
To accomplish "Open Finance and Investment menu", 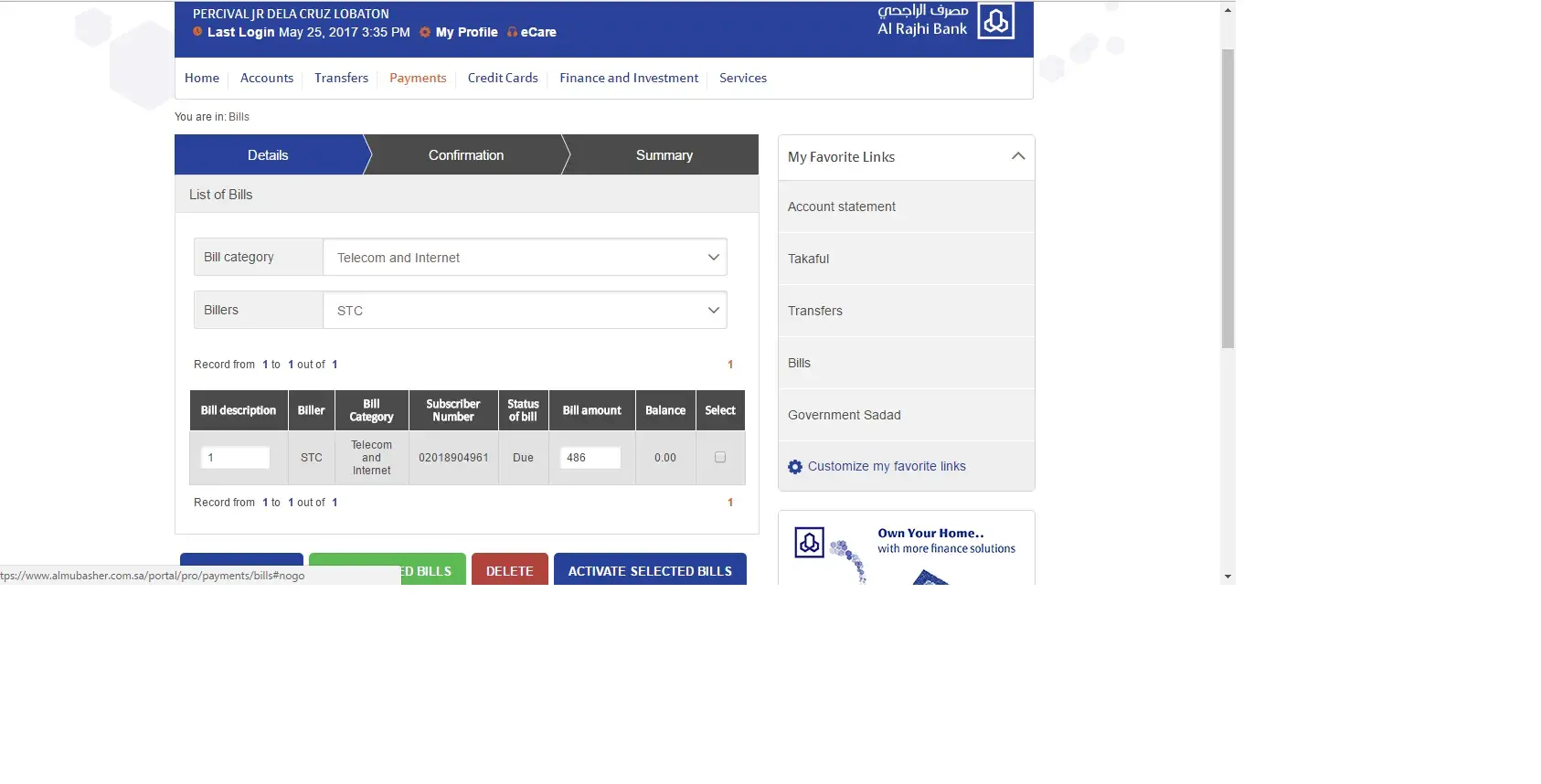I will coord(629,79).
